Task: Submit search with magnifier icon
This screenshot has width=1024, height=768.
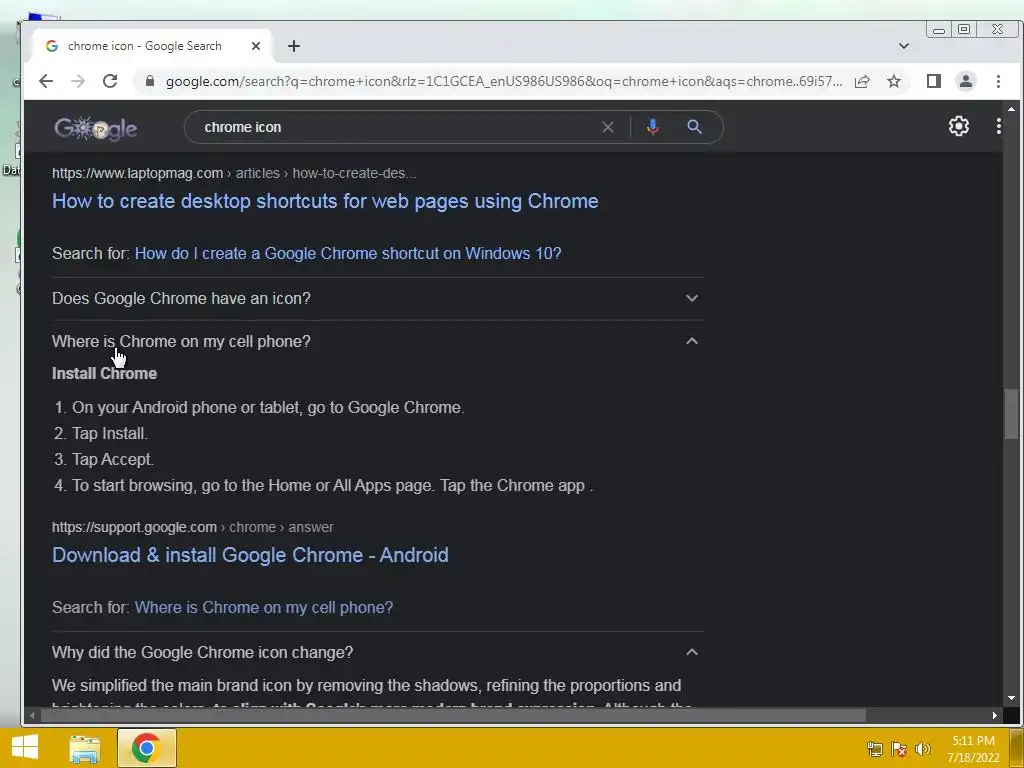Action: pyautogui.click(x=694, y=127)
